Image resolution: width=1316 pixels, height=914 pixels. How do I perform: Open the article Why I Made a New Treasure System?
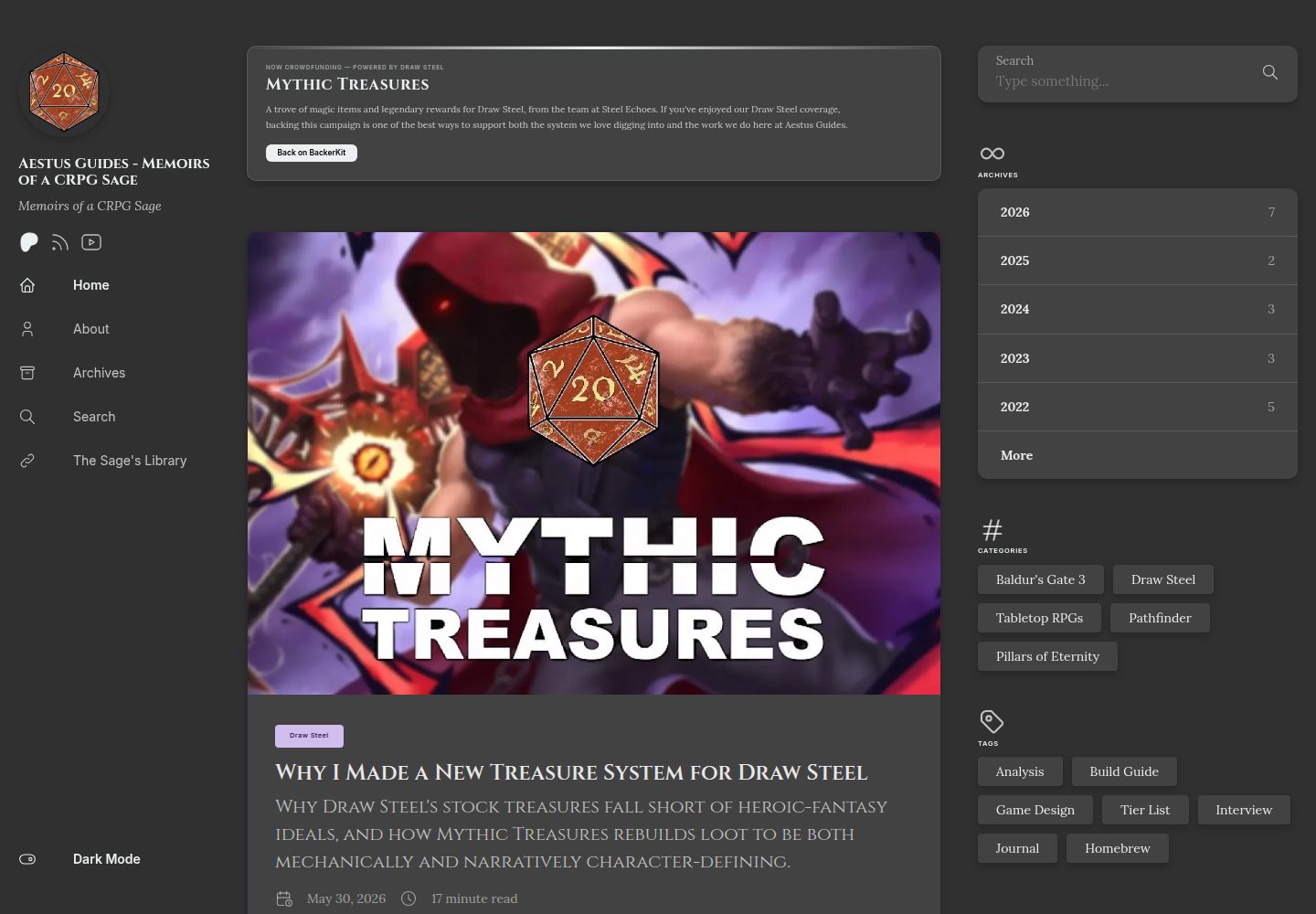pyautogui.click(x=571, y=772)
